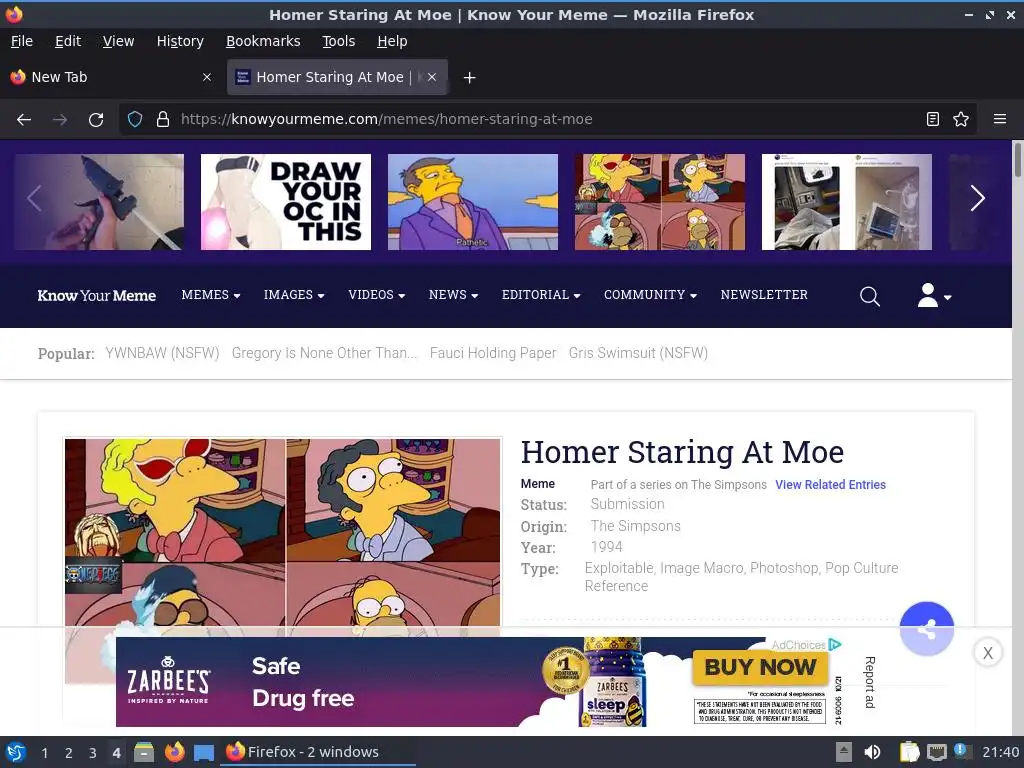
Task: Open the Skinner Pathetic carousel thumbnail
Action: (473, 202)
